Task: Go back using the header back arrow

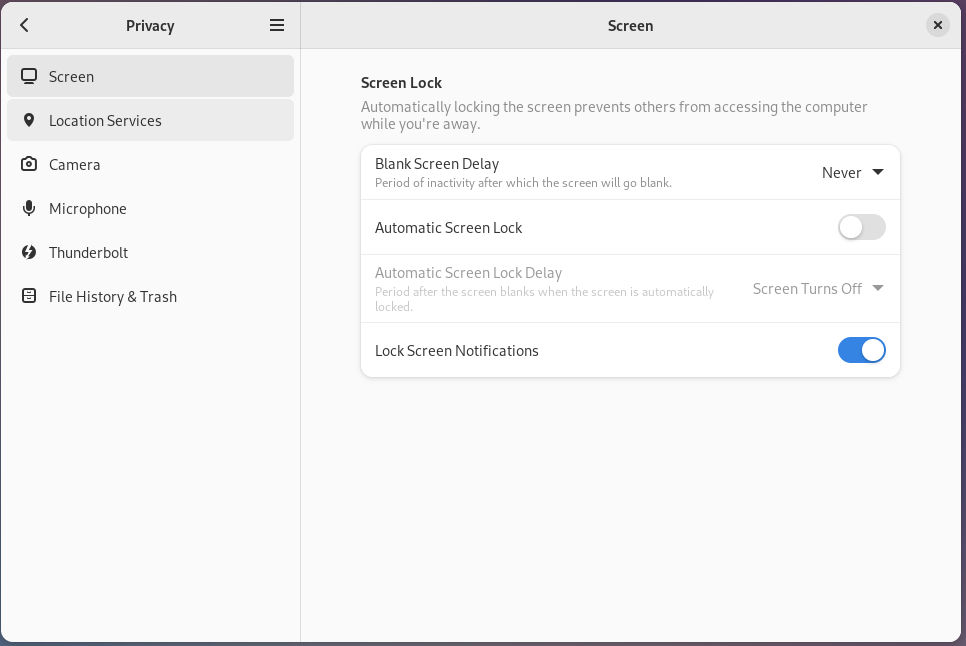Action: (25, 26)
